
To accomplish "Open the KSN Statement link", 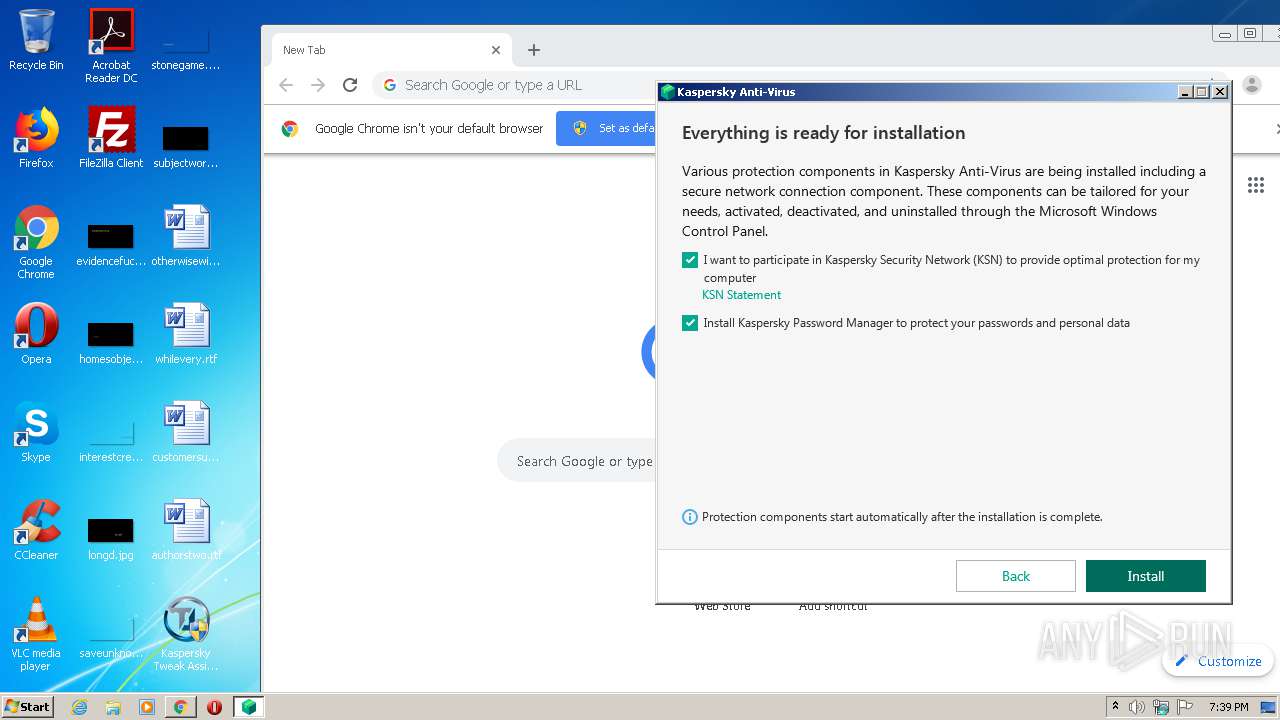I will [x=741, y=295].
